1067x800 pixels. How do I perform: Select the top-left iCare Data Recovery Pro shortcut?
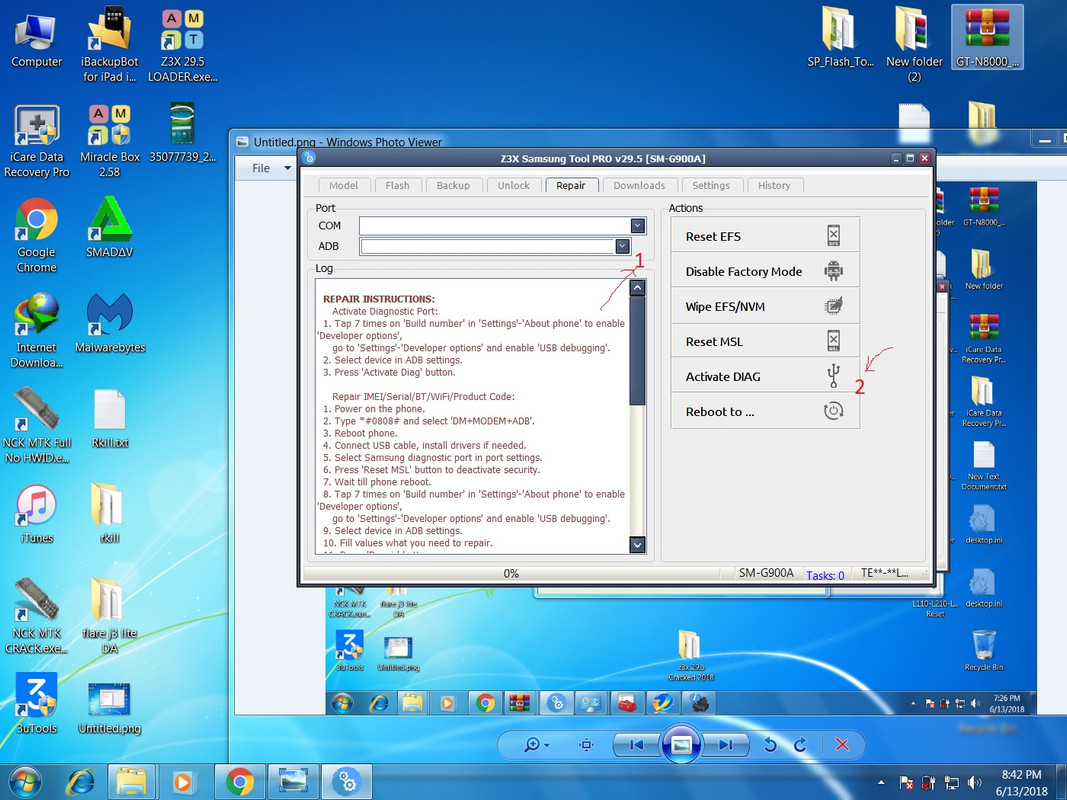tap(37, 141)
